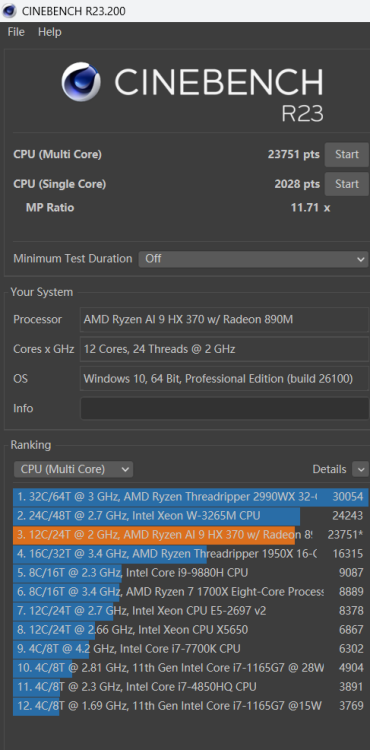
Task: Open the File menu
Action: 16,32
